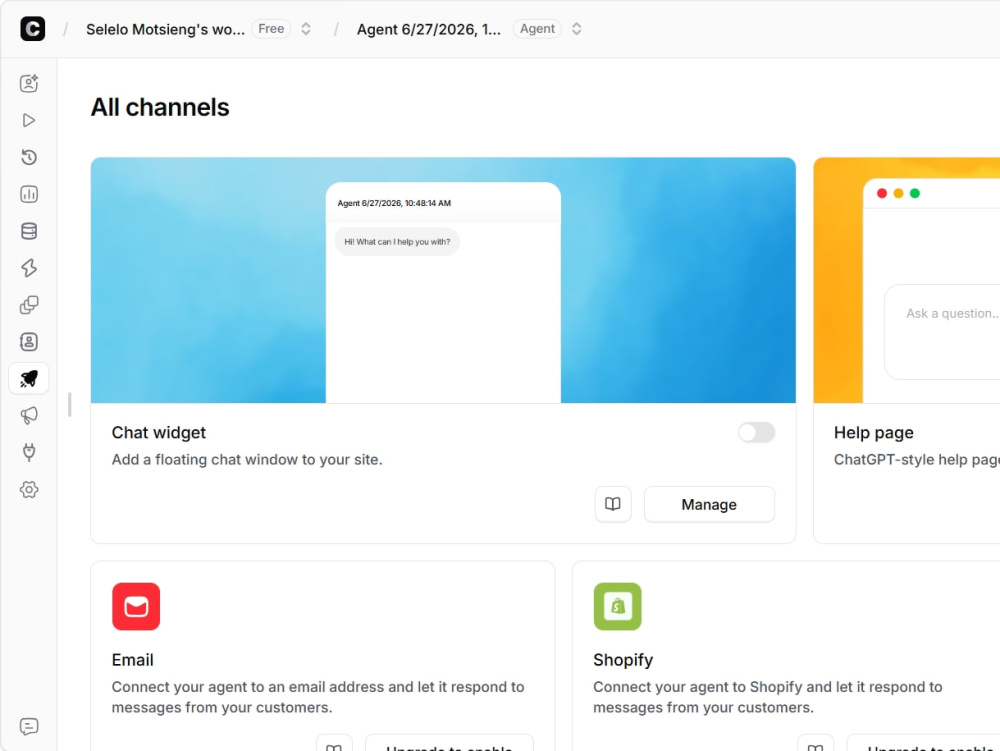Enable the Chat widget toggle
Screen dimensions: 1000x751
click(756, 432)
